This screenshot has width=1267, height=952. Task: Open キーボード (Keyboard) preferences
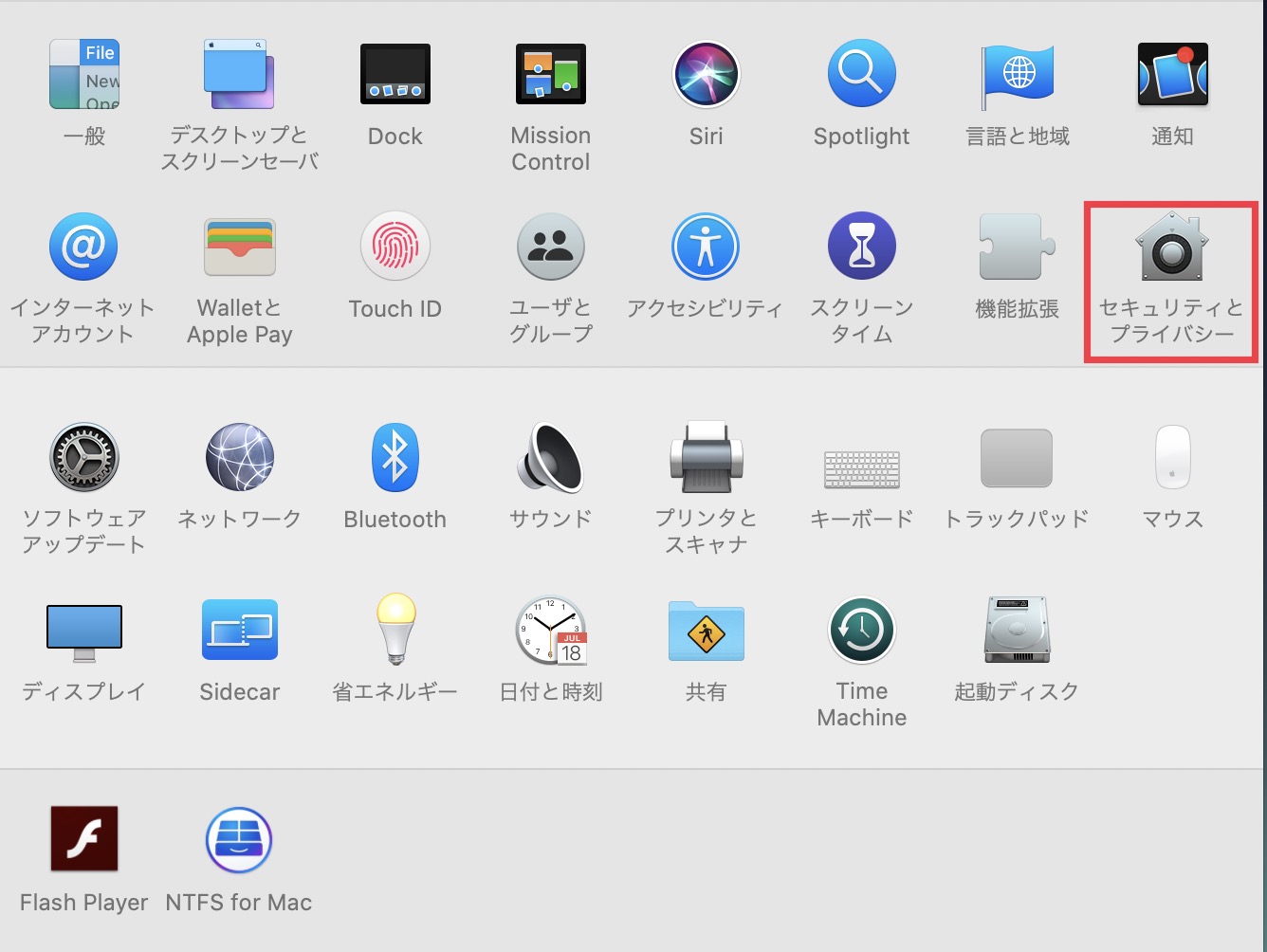point(862,469)
